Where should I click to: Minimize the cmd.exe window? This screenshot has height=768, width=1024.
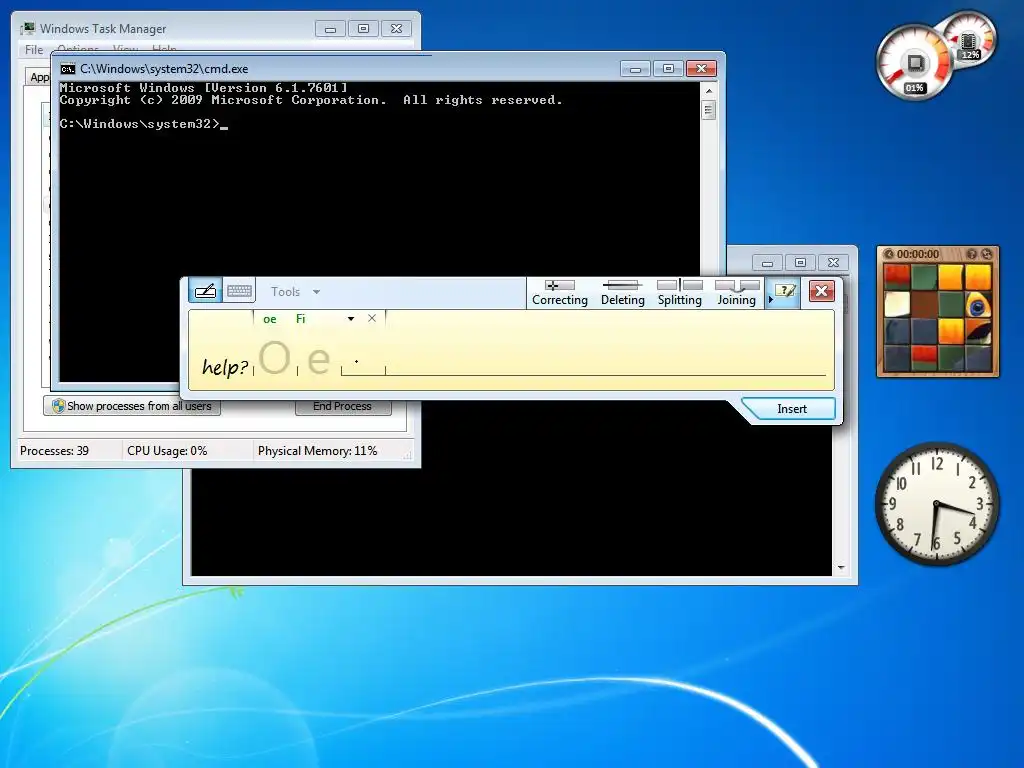(635, 69)
